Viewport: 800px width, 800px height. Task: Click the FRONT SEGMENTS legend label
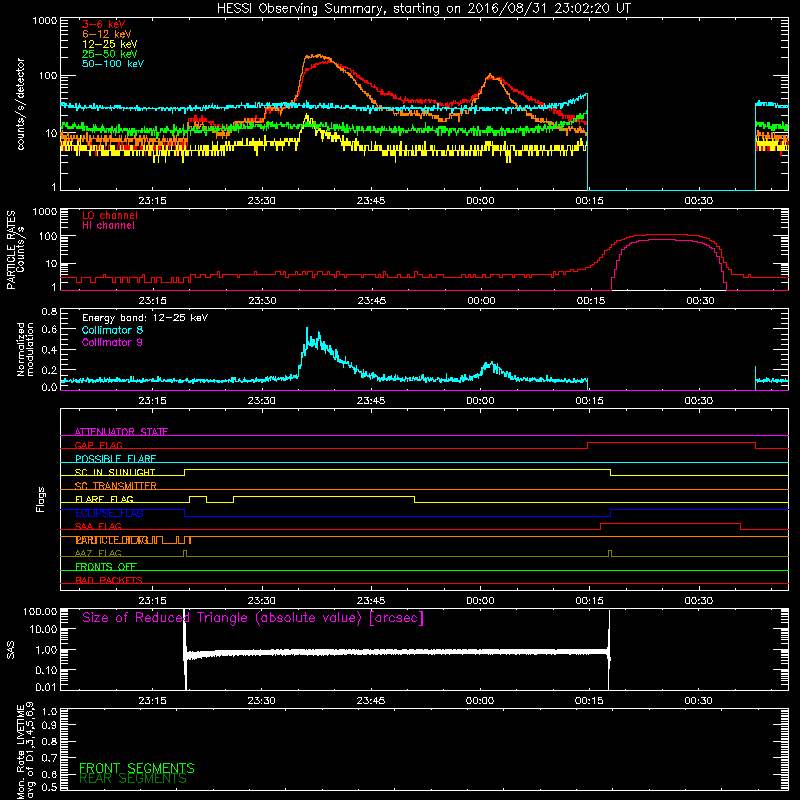[x=137, y=768]
